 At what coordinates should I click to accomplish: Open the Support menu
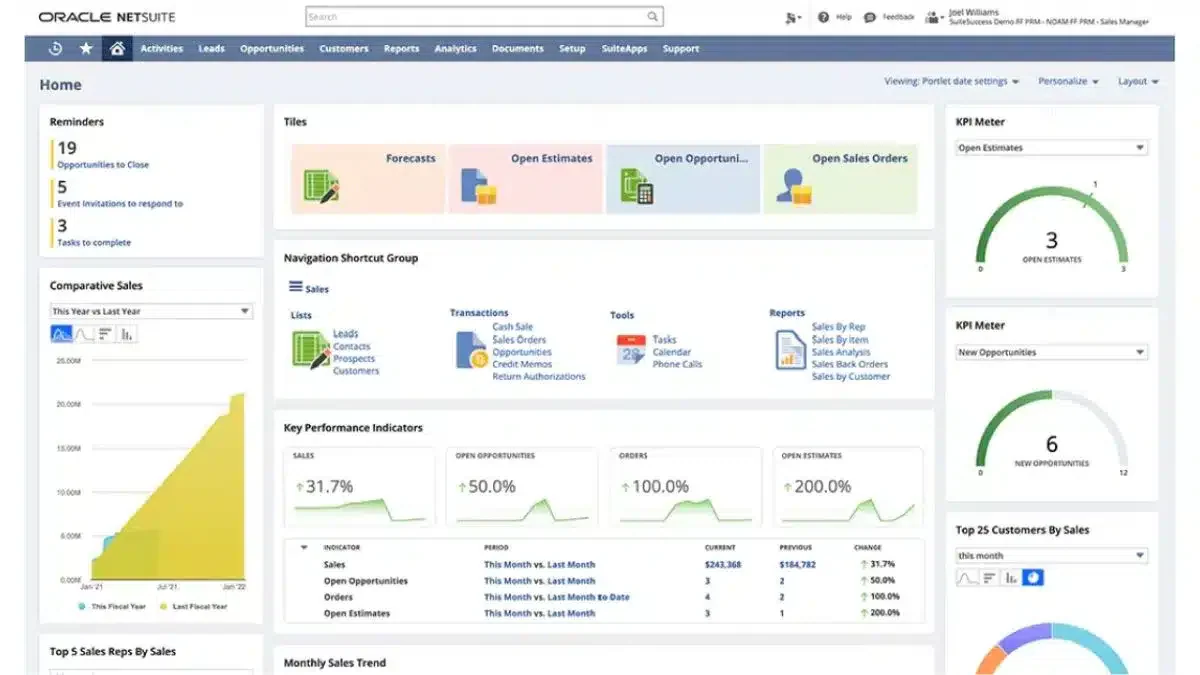pos(681,48)
